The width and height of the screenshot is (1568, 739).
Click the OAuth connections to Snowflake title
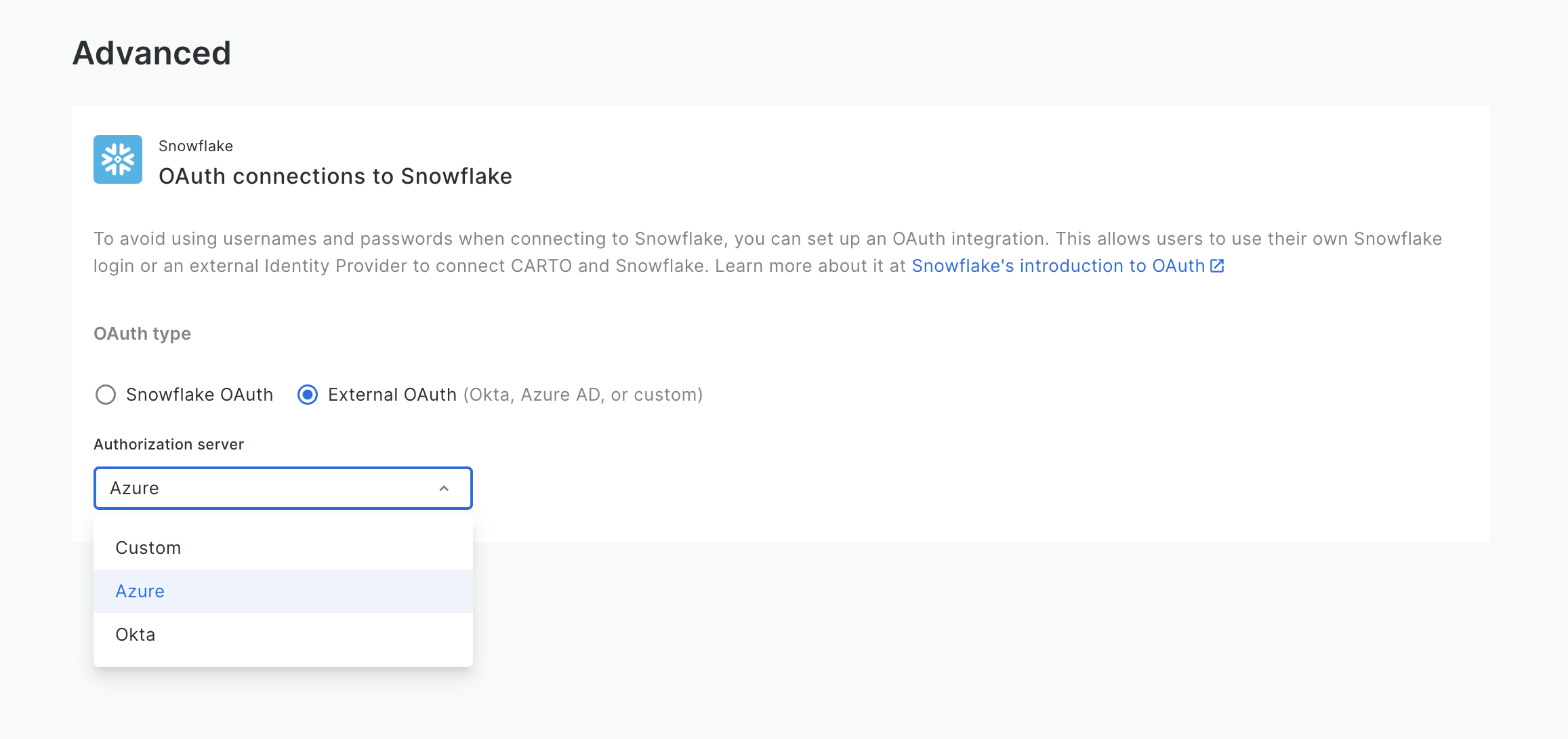(x=335, y=176)
